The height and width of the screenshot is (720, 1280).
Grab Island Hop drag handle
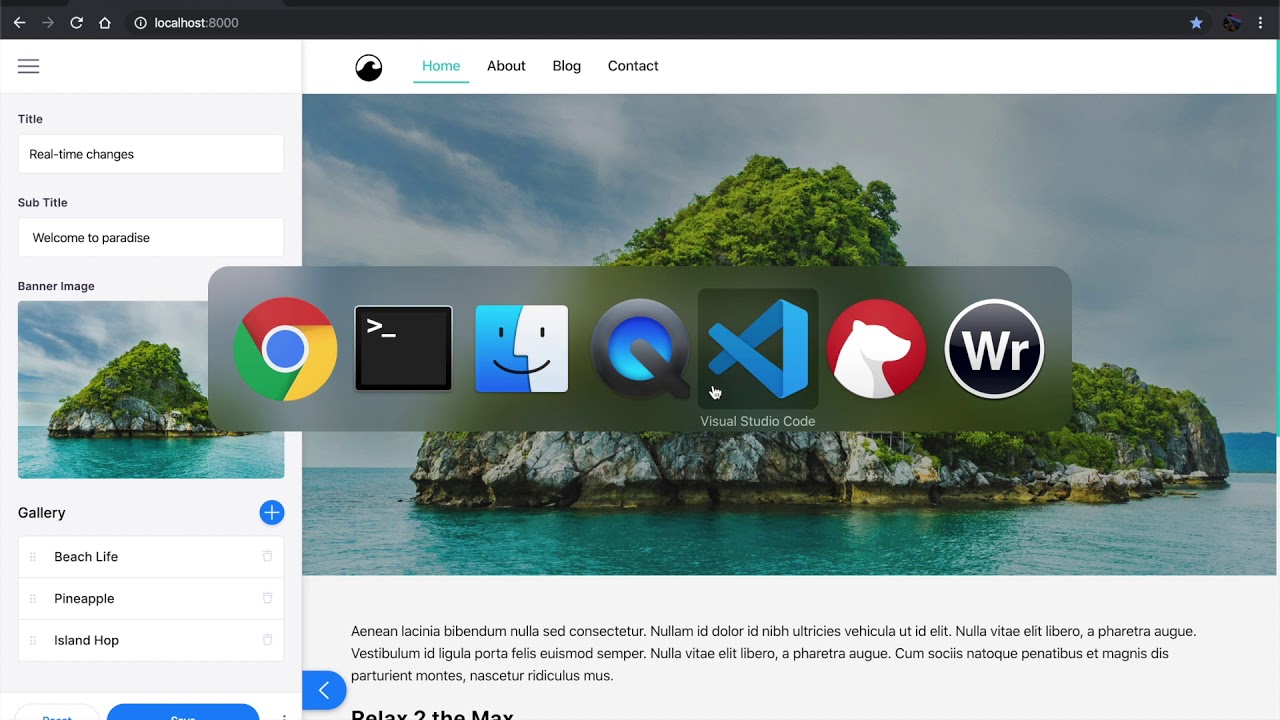tap(33, 641)
